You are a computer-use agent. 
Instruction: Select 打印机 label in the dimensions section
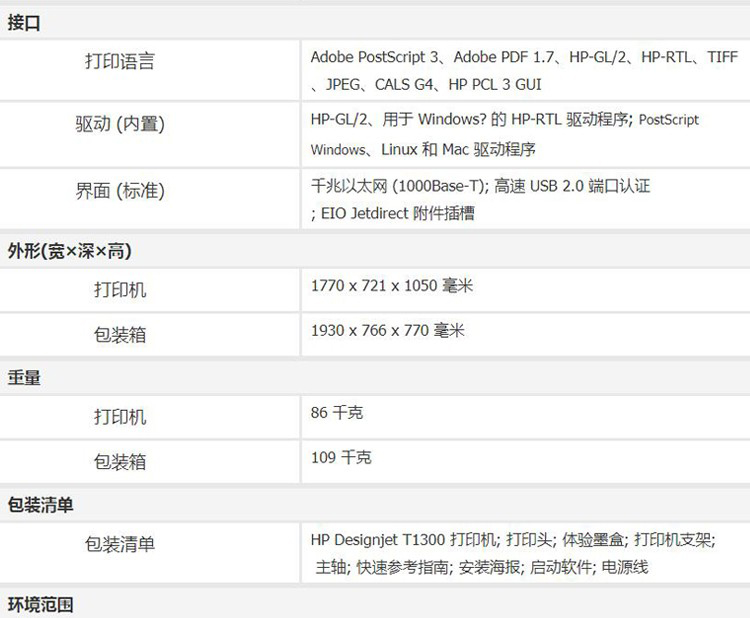pyautogui.click(x=120, y=290)
